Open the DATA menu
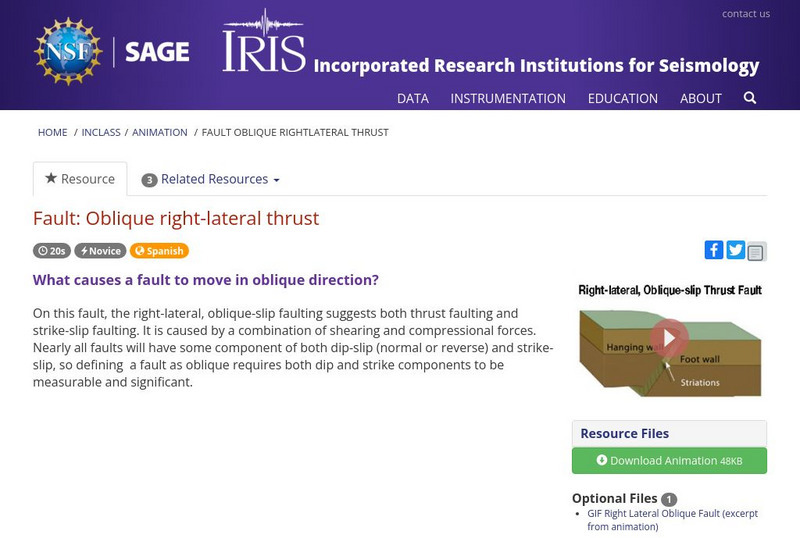The image size is (800, 538). (x=413, y=99)
